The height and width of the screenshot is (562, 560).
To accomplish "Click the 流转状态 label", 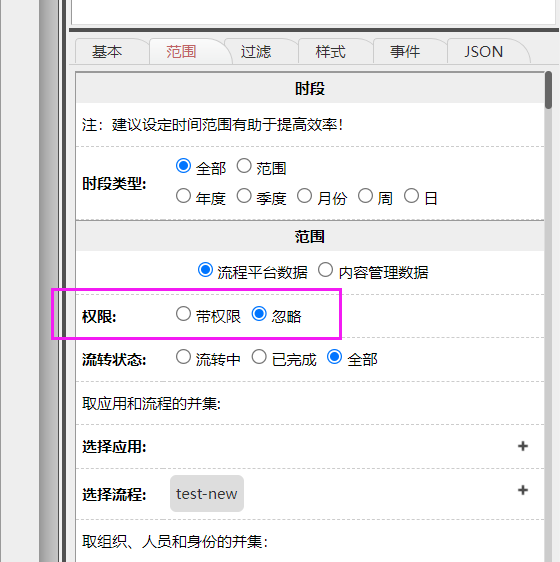I will 114,359.
